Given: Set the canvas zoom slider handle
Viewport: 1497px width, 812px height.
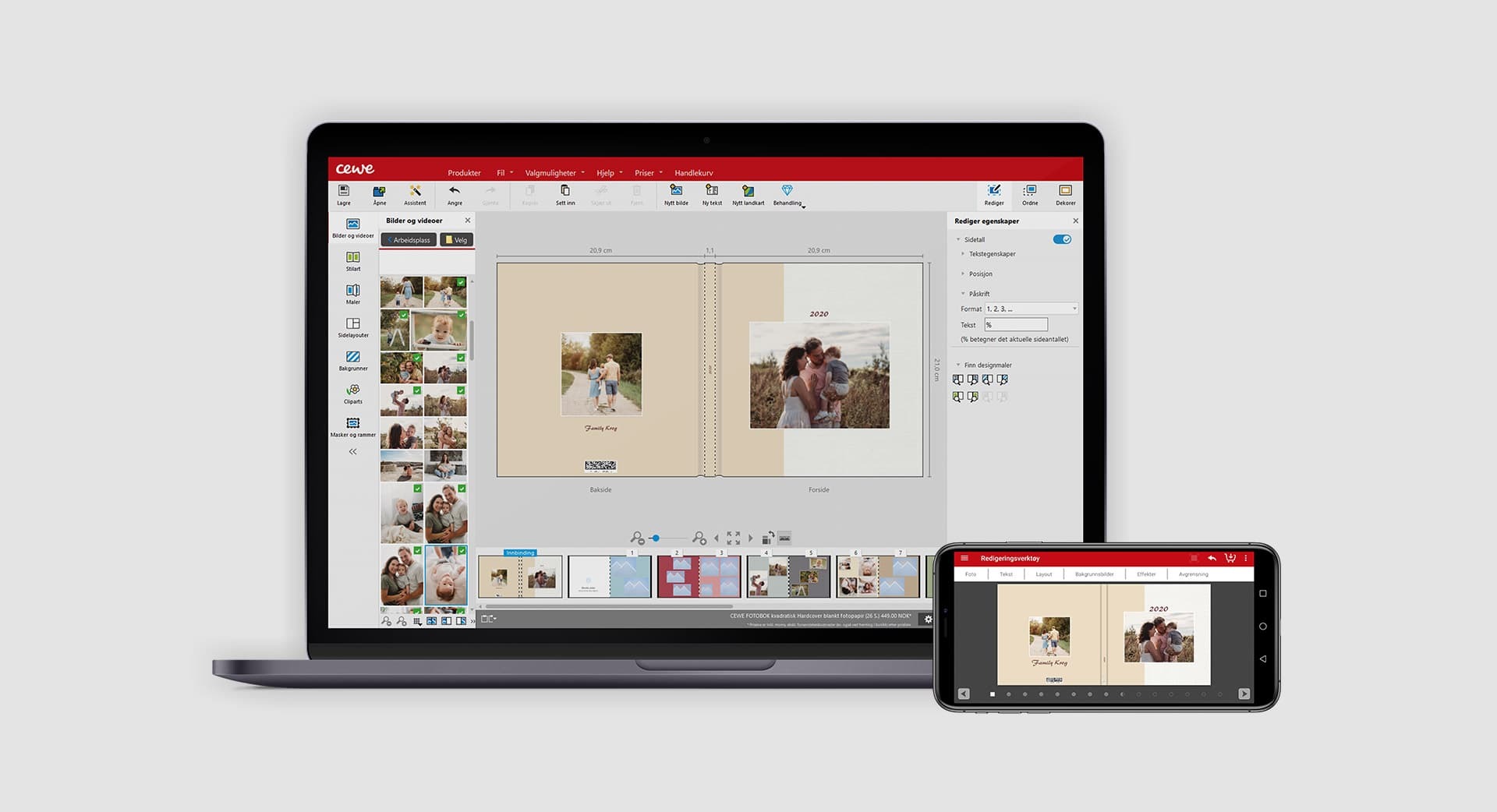Looking at the screenshot, I should [656, 538].
